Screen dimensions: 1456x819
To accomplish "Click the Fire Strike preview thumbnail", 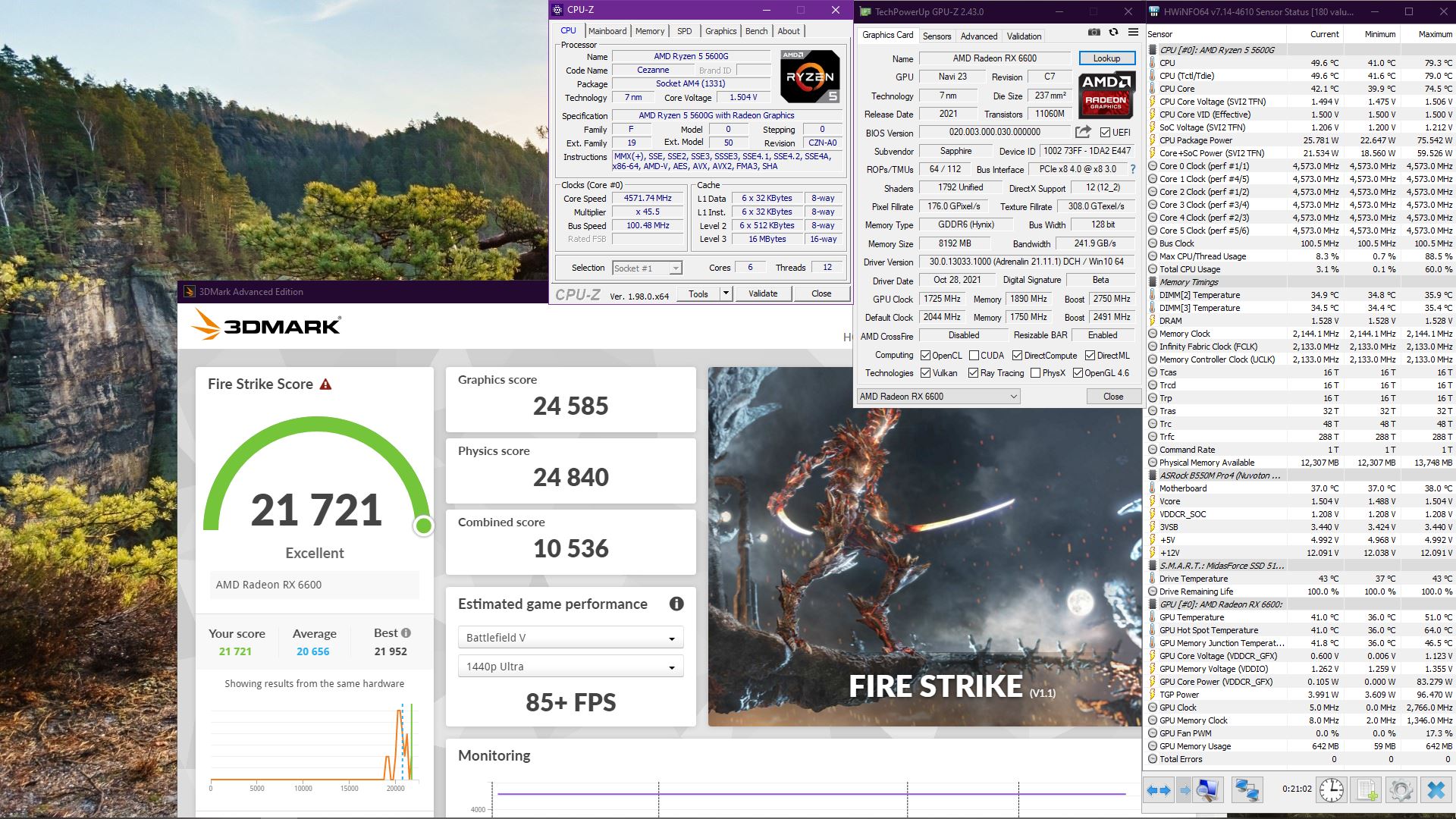I will pyautogui.click(x=924, y=547).
